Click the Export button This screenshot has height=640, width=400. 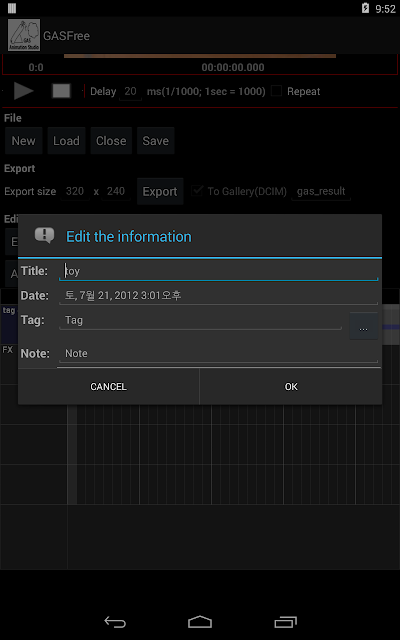coord(160,191)
